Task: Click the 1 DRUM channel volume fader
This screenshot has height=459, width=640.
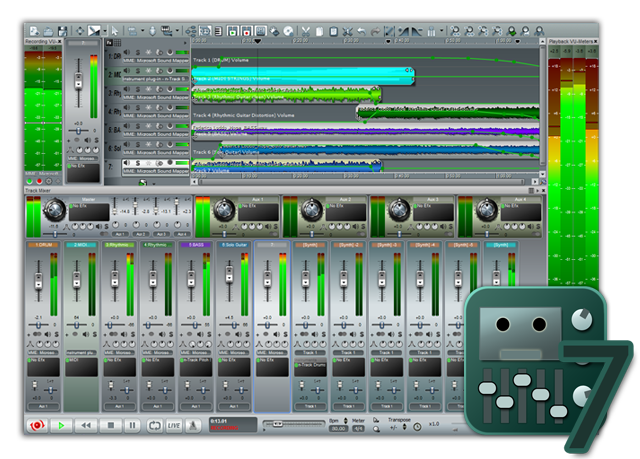Action: click(x=38, y=281)
